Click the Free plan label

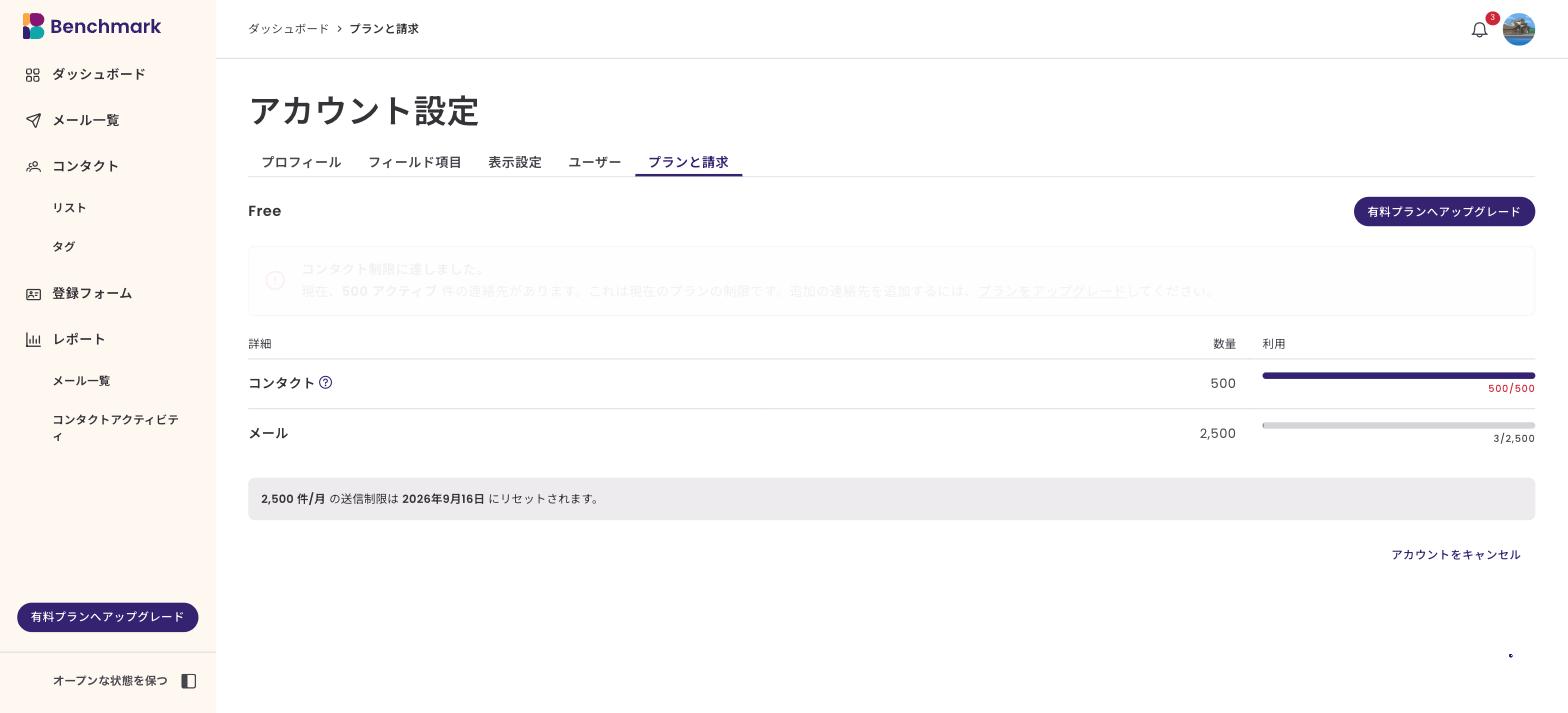(265, 211)
